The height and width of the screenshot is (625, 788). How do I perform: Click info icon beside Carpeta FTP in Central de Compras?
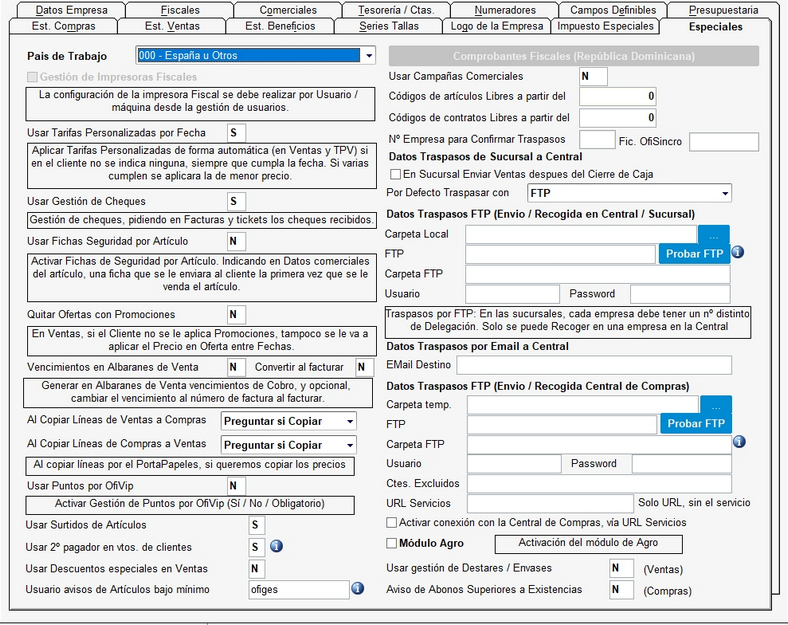click(739, 442)
